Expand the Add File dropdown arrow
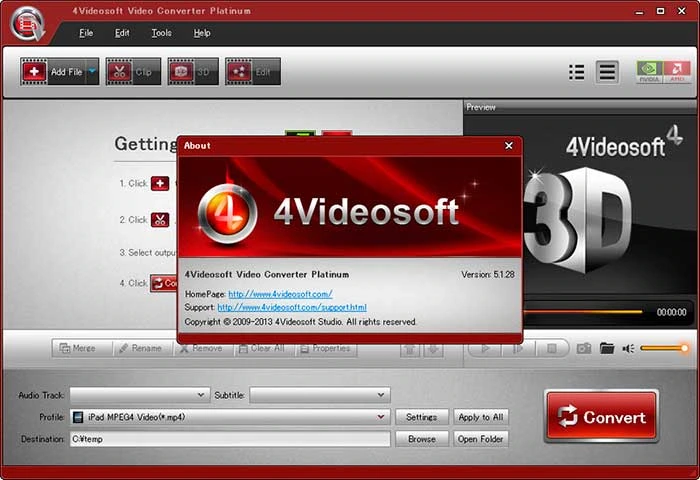Screen dimensions: 700x480 92,71
